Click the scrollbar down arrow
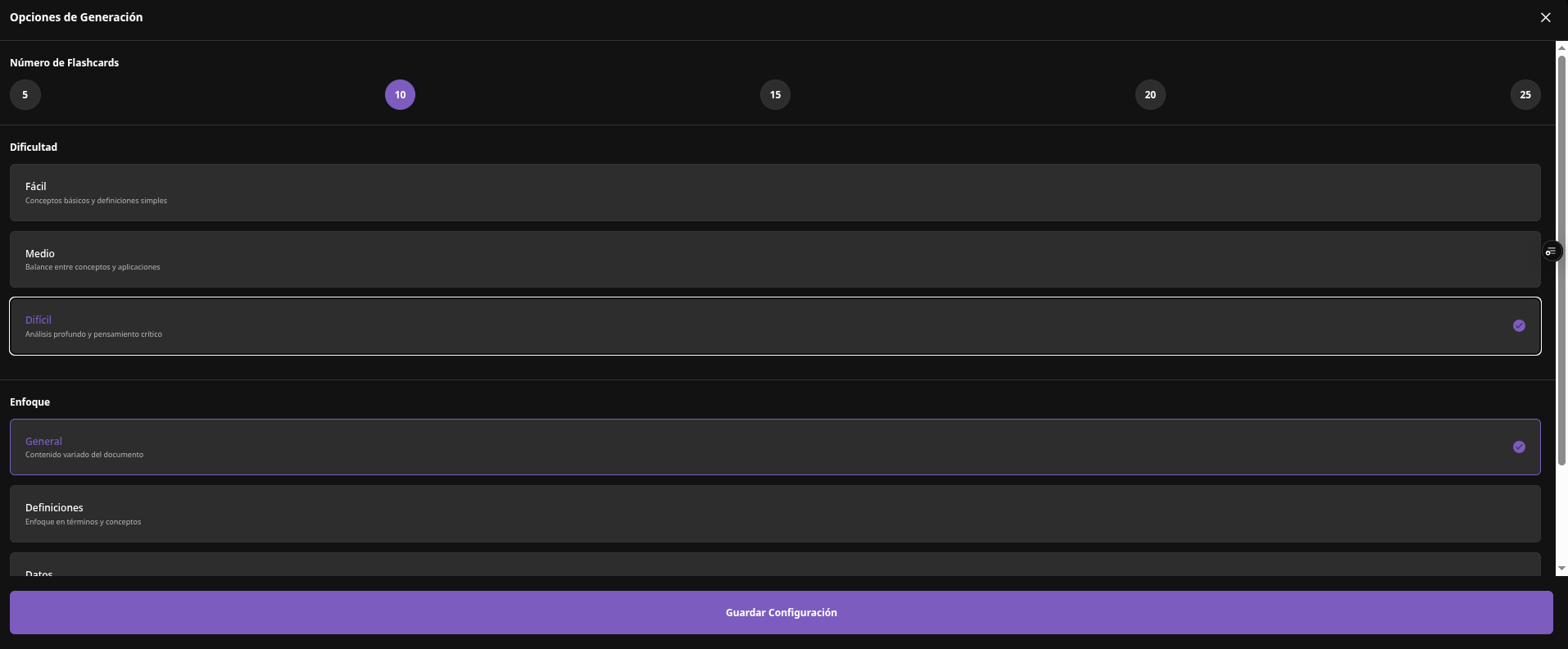Image resolution: width=1568 pixels, height=649 pixels. (1560, 568)
